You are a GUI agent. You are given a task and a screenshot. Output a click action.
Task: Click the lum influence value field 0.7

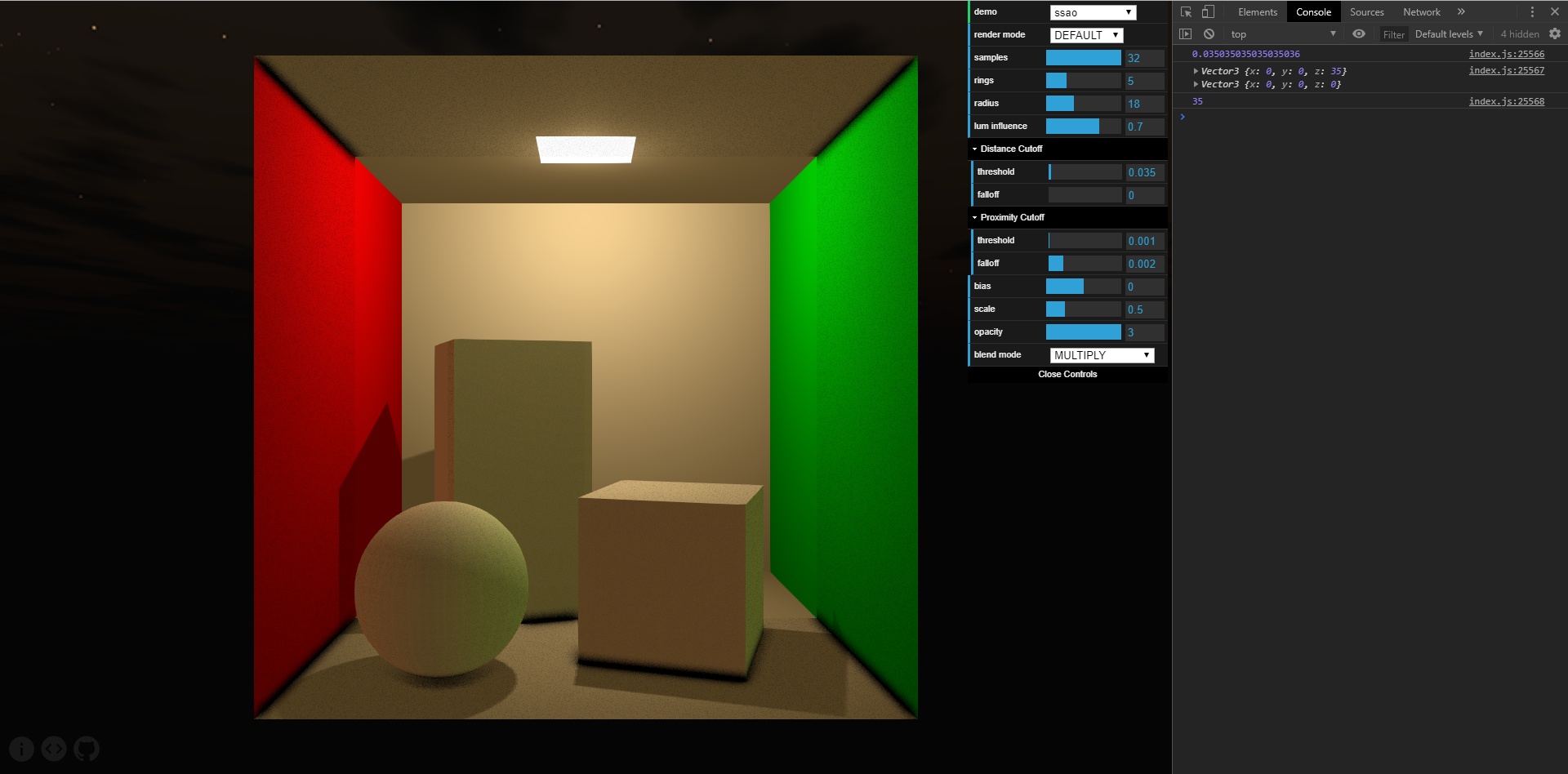pos(1145,127)
